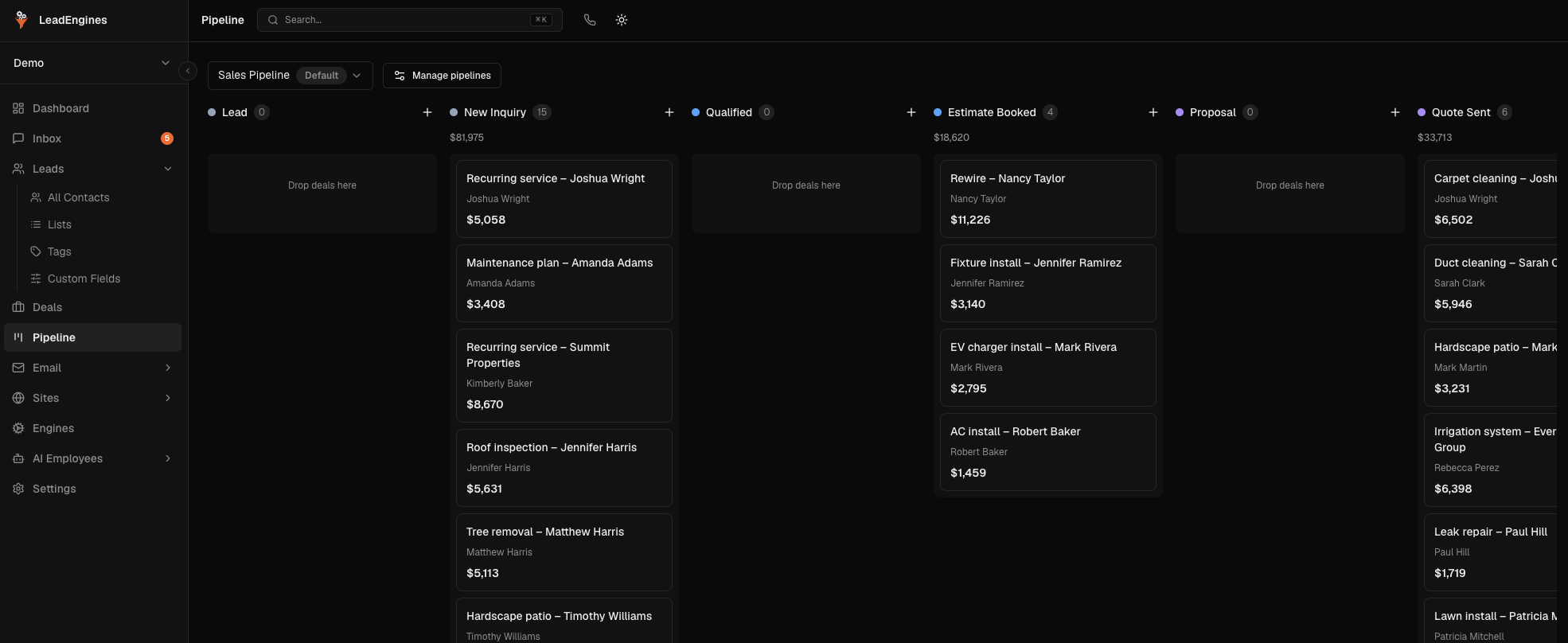Screen dimensions: 1568x643
Task: Focus the Search input field
Action: tap(410, 20)
